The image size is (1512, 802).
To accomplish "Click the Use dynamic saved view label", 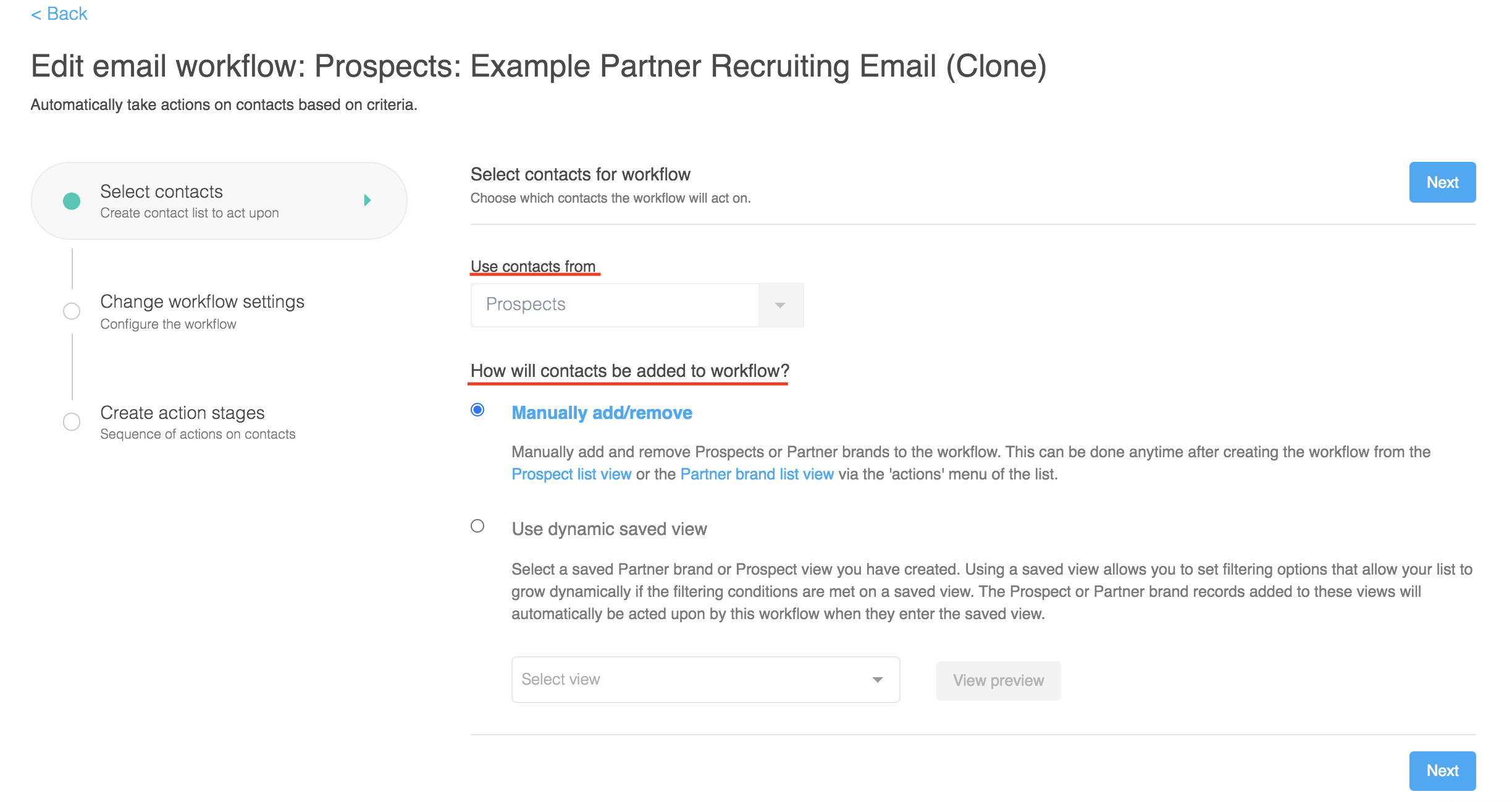I will coord(609,529).
